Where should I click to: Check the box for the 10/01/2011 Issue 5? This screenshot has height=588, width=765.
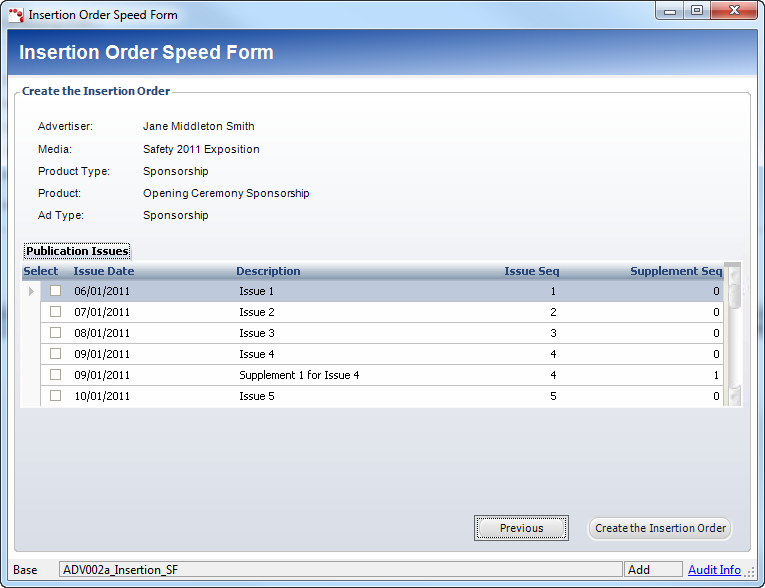56,396
